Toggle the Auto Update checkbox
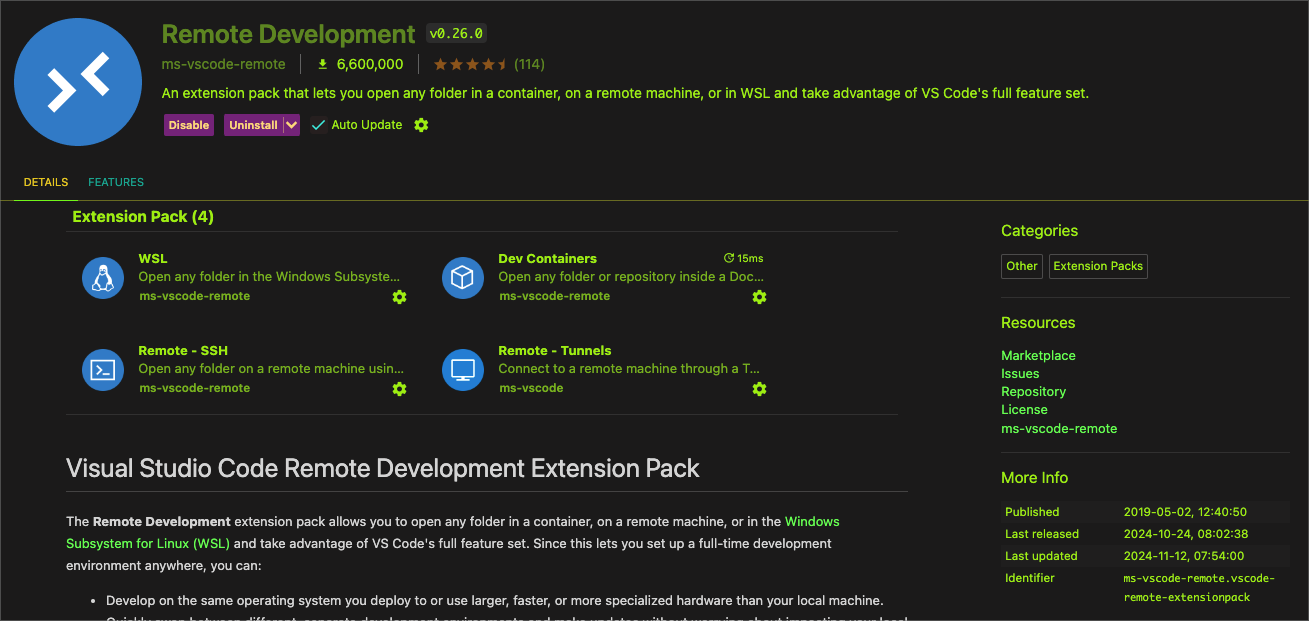The image size is (1309, 621). (318, 125)
